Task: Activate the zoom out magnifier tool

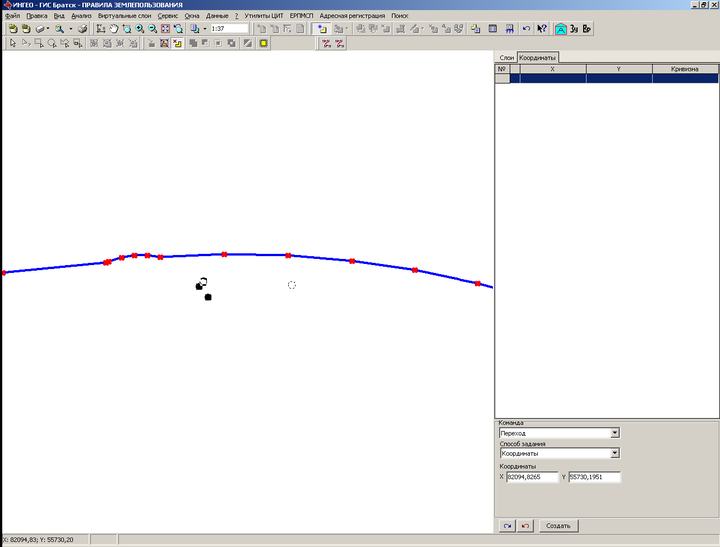Action: click(152, 29)
